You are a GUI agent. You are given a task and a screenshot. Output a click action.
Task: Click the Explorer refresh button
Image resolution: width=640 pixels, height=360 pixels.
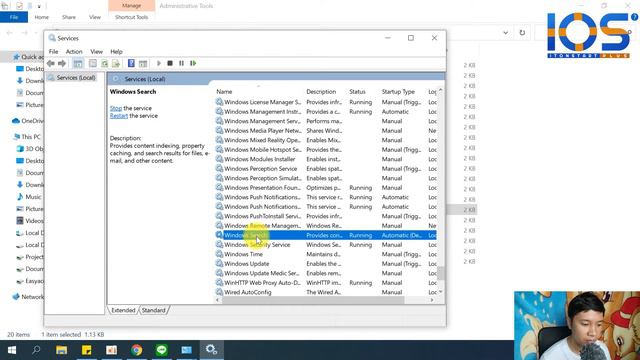tap(522, 33)
